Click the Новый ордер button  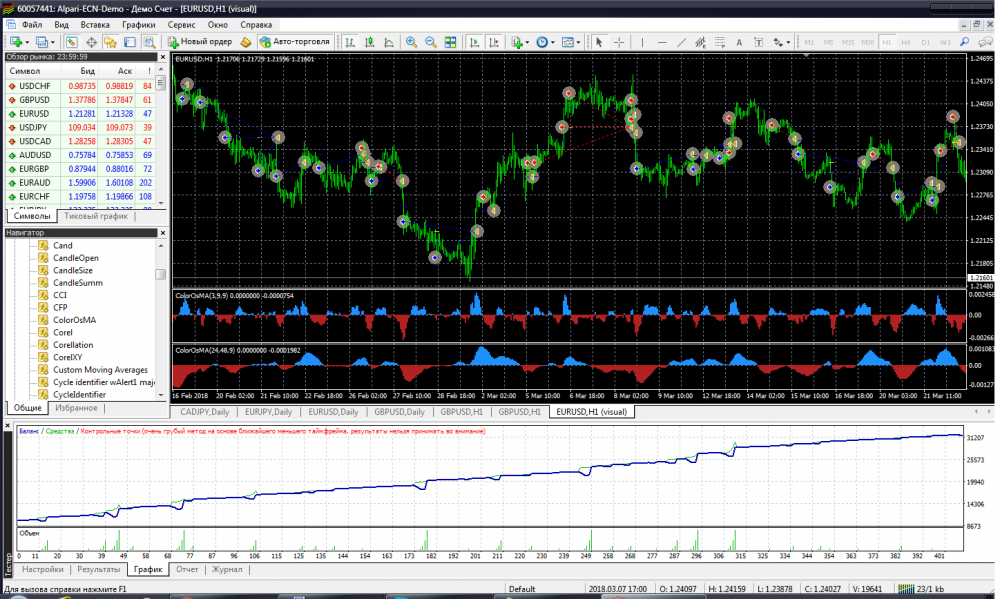pyautogui.click(x=200, y=42)
